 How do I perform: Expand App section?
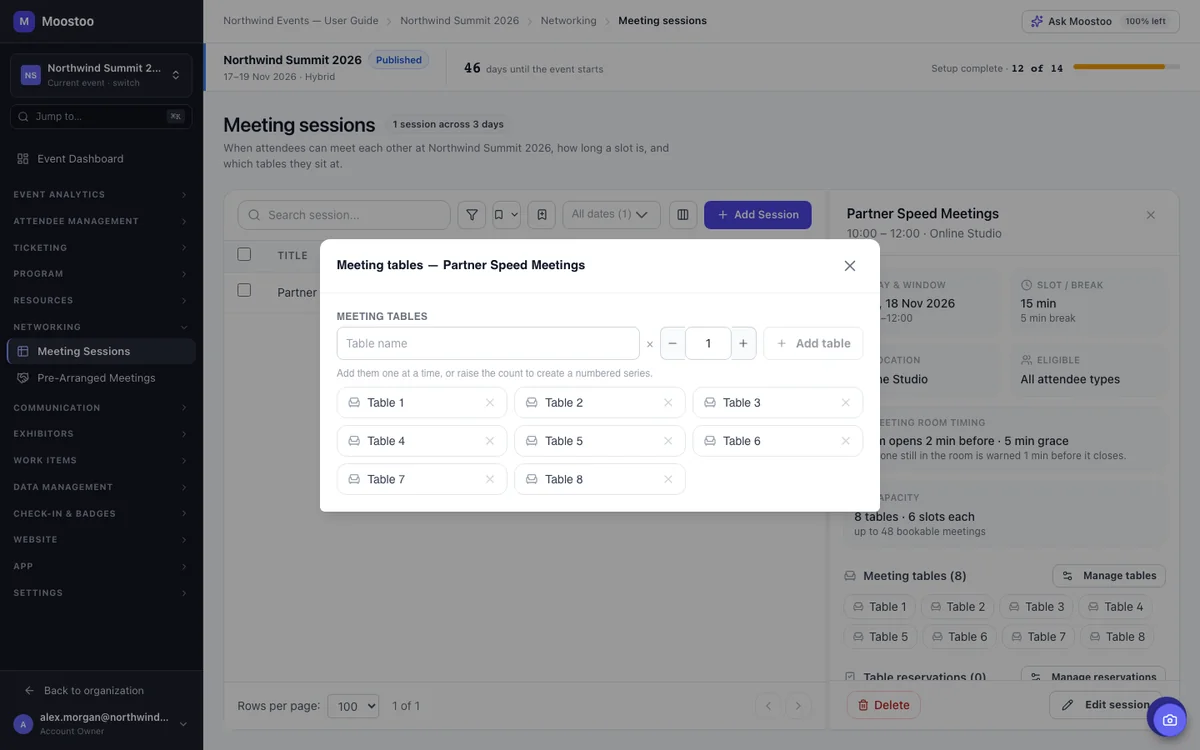click(101, 567)
